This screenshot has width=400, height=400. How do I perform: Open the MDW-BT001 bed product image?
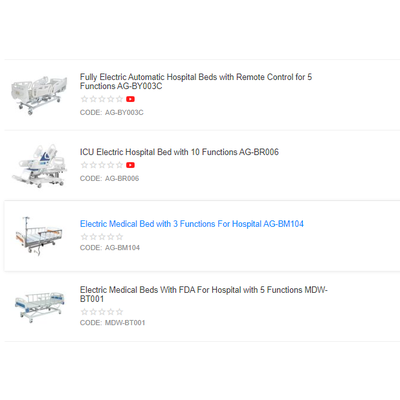pyautogui.click(x=39, y=307)
